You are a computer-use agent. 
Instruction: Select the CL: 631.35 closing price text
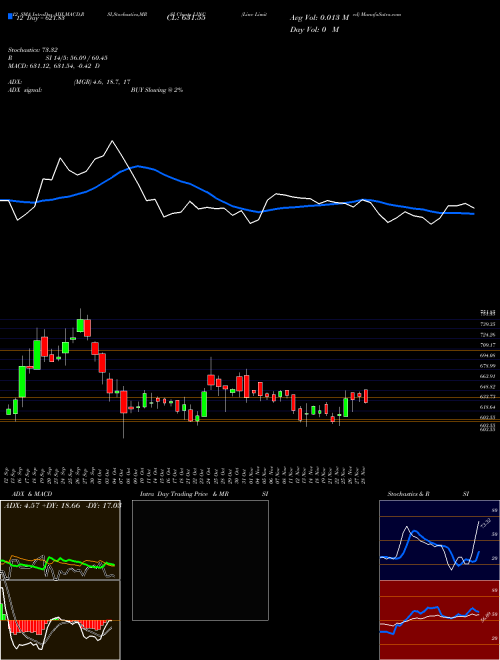[188, 18]
